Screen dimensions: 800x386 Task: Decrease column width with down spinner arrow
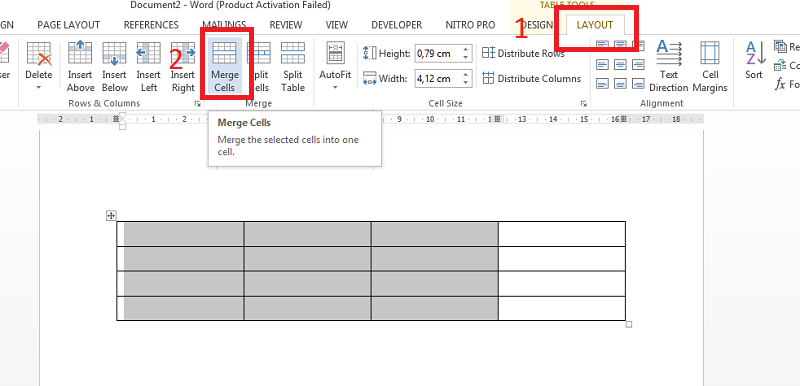[x=466, y=83]
